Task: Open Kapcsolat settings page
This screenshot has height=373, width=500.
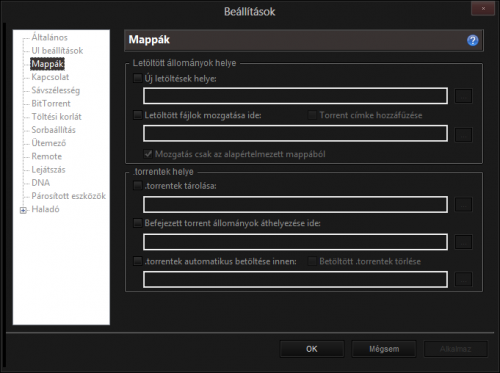Action: pos(50,77)
